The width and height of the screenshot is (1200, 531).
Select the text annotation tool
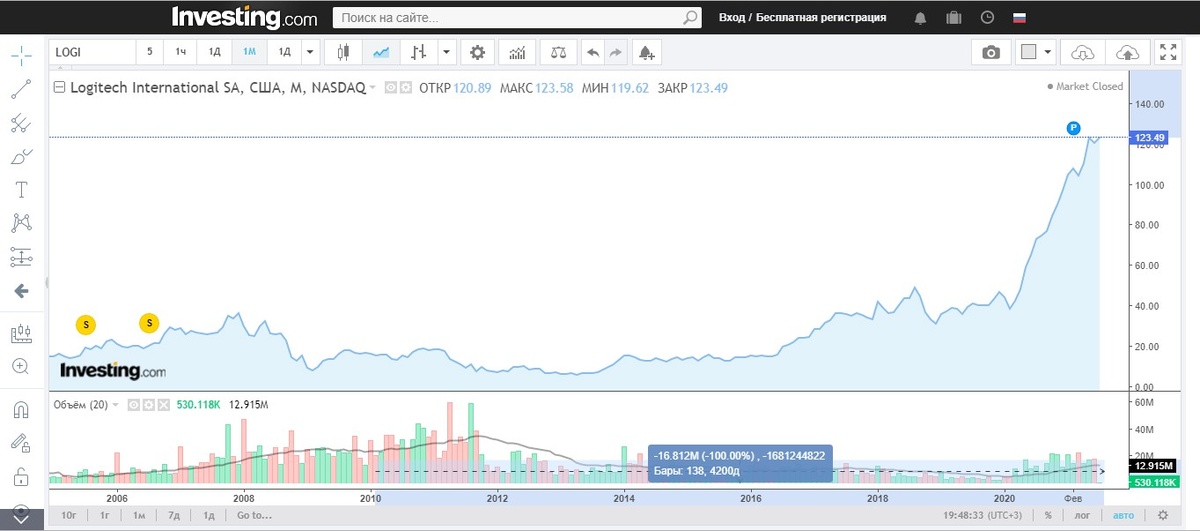click(x=21, y=190)
